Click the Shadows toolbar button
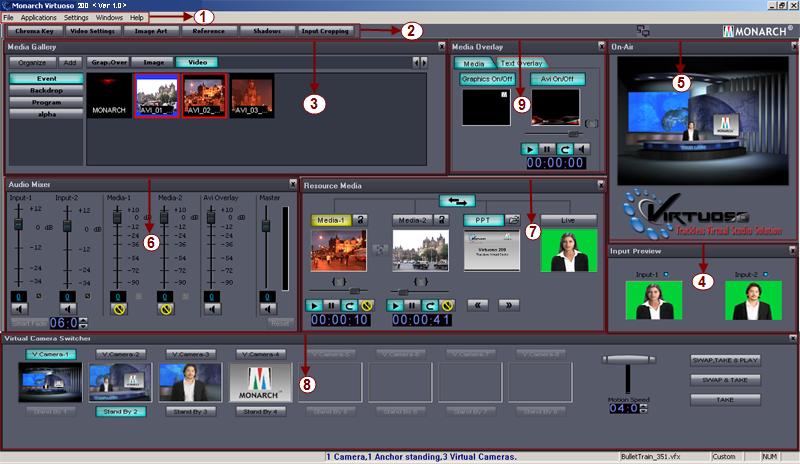Image resolution: width=800 pixels, height=464 pixels. pyautogui.click(x=267, y=31)
